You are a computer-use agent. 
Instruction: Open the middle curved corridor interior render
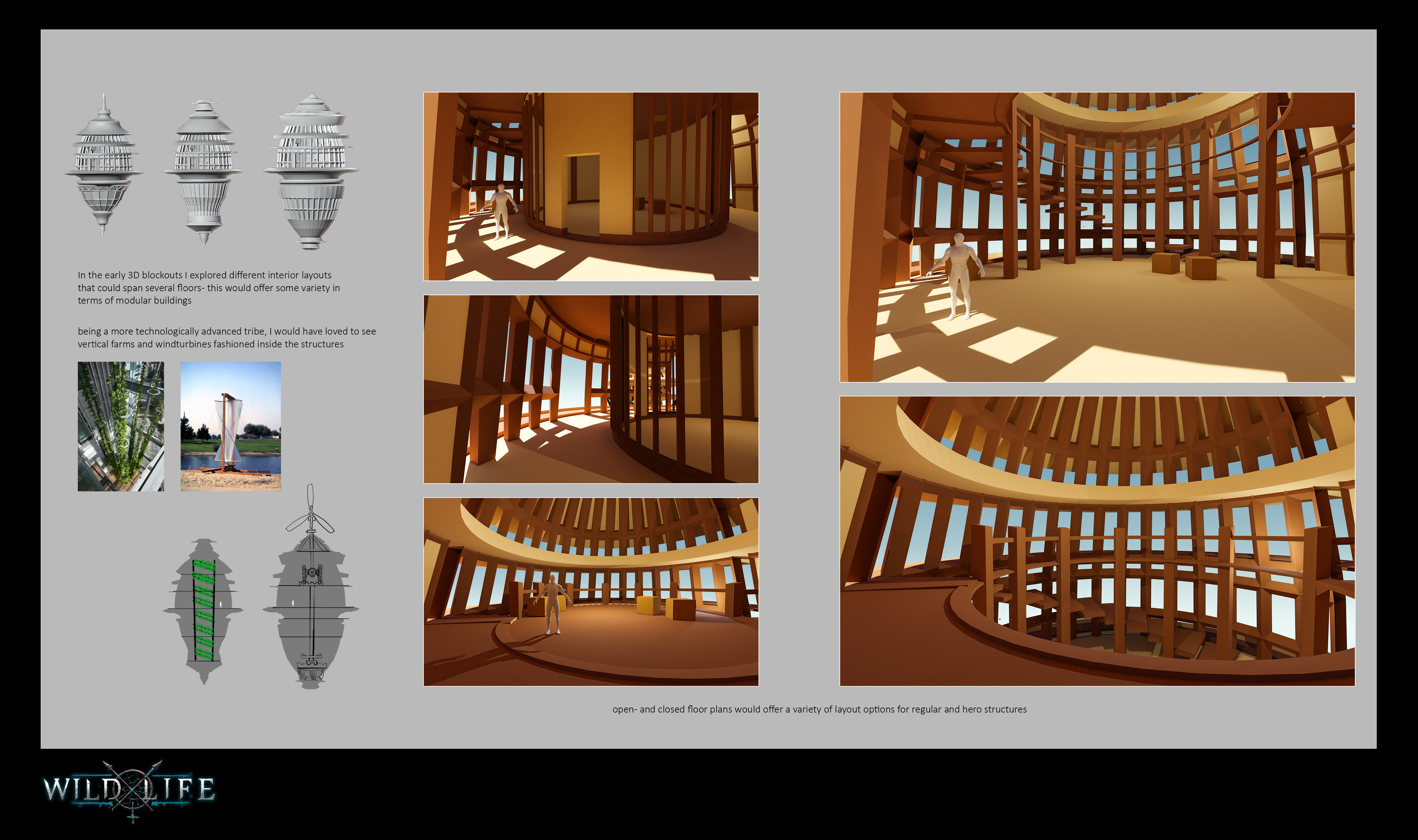[590, 389]
